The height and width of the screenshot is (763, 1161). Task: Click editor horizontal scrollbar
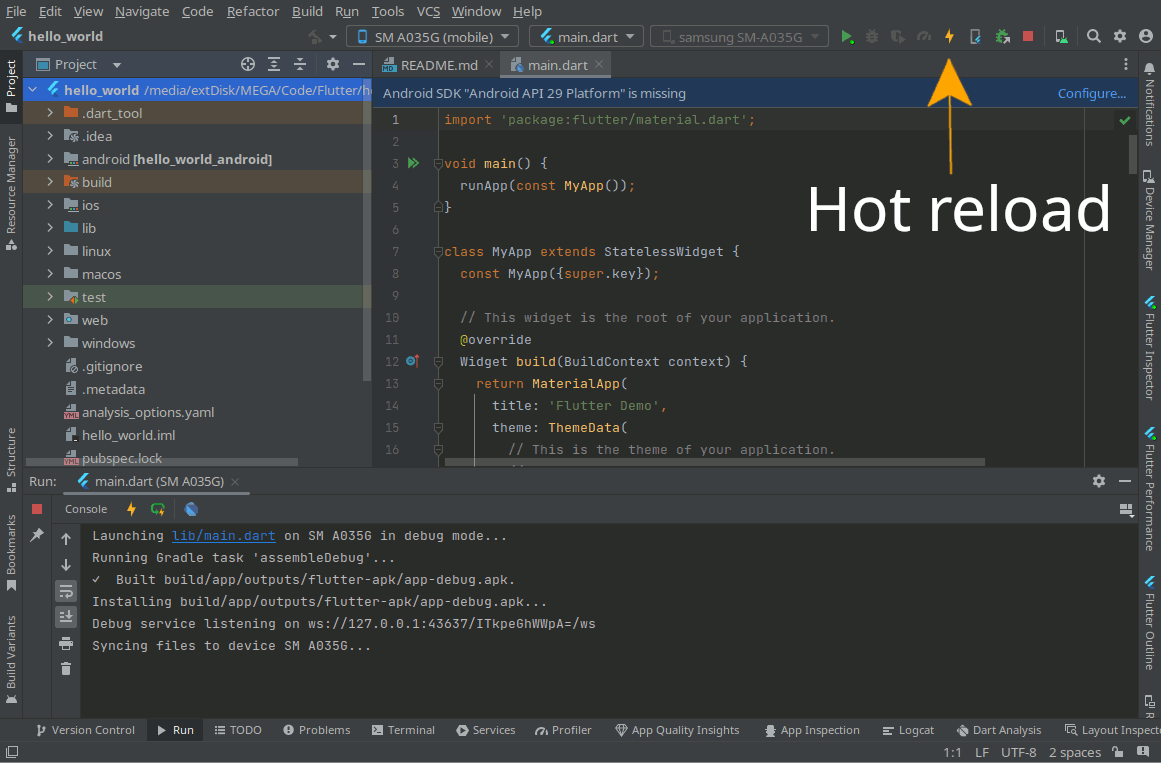715,462
